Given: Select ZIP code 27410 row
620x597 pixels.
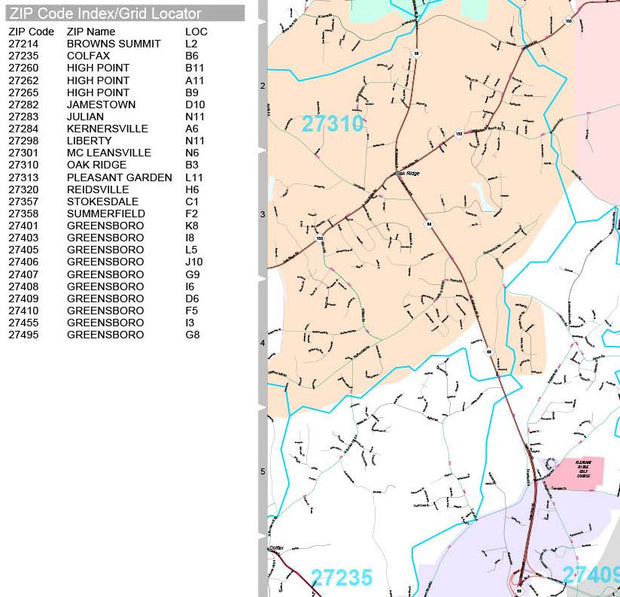Looking at the screenshot, I should (103, 310).
